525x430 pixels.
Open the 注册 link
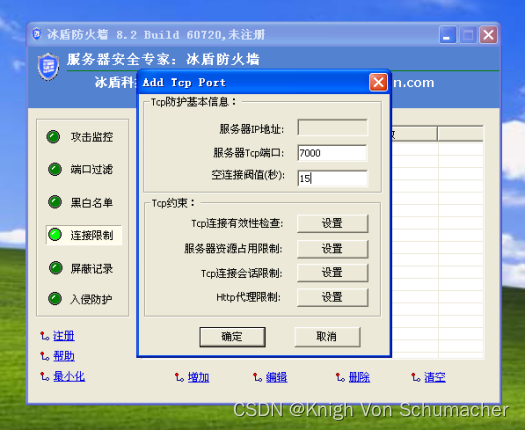(64, 336)
